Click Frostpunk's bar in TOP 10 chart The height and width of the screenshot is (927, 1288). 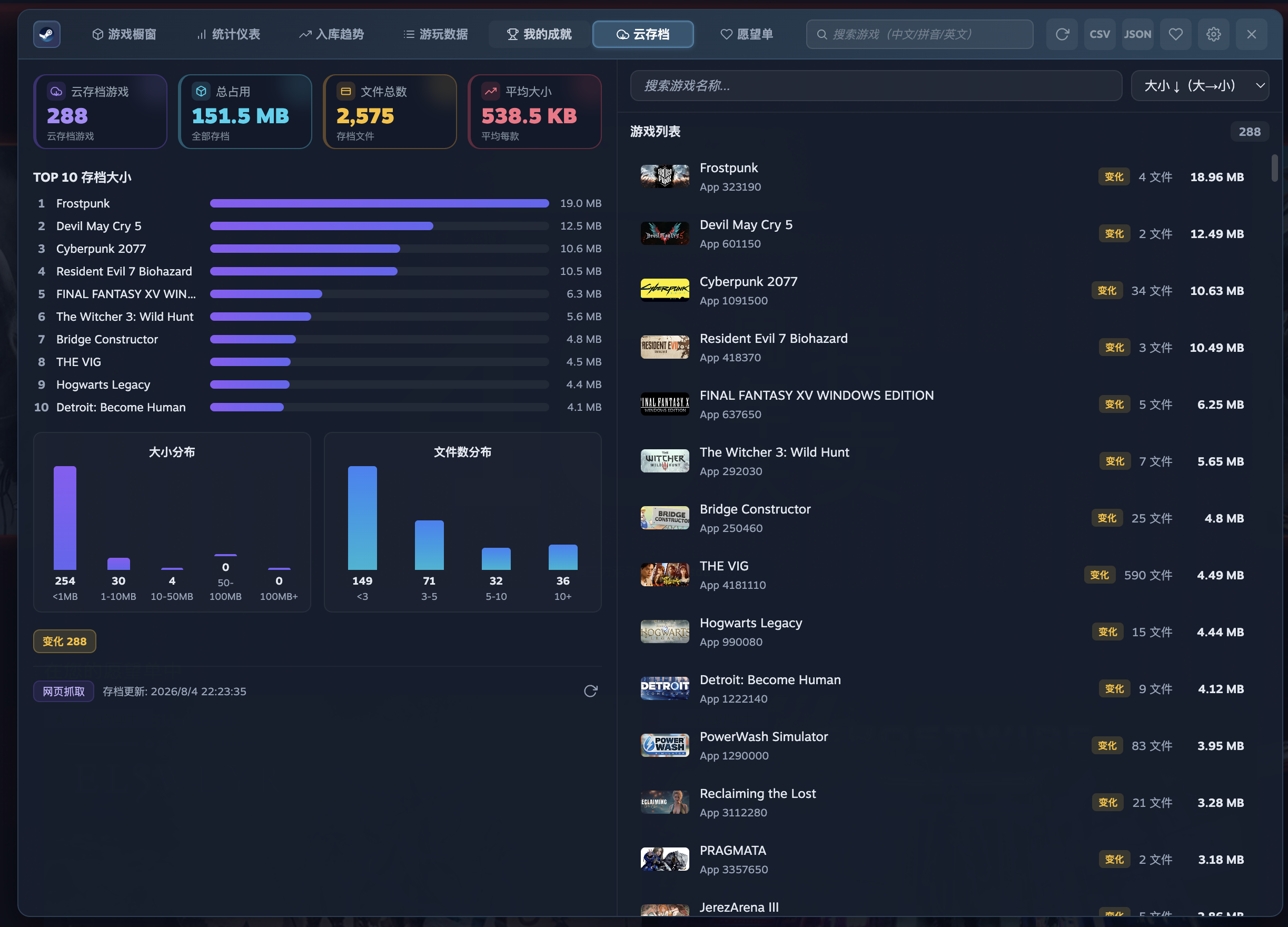point(379,203)
